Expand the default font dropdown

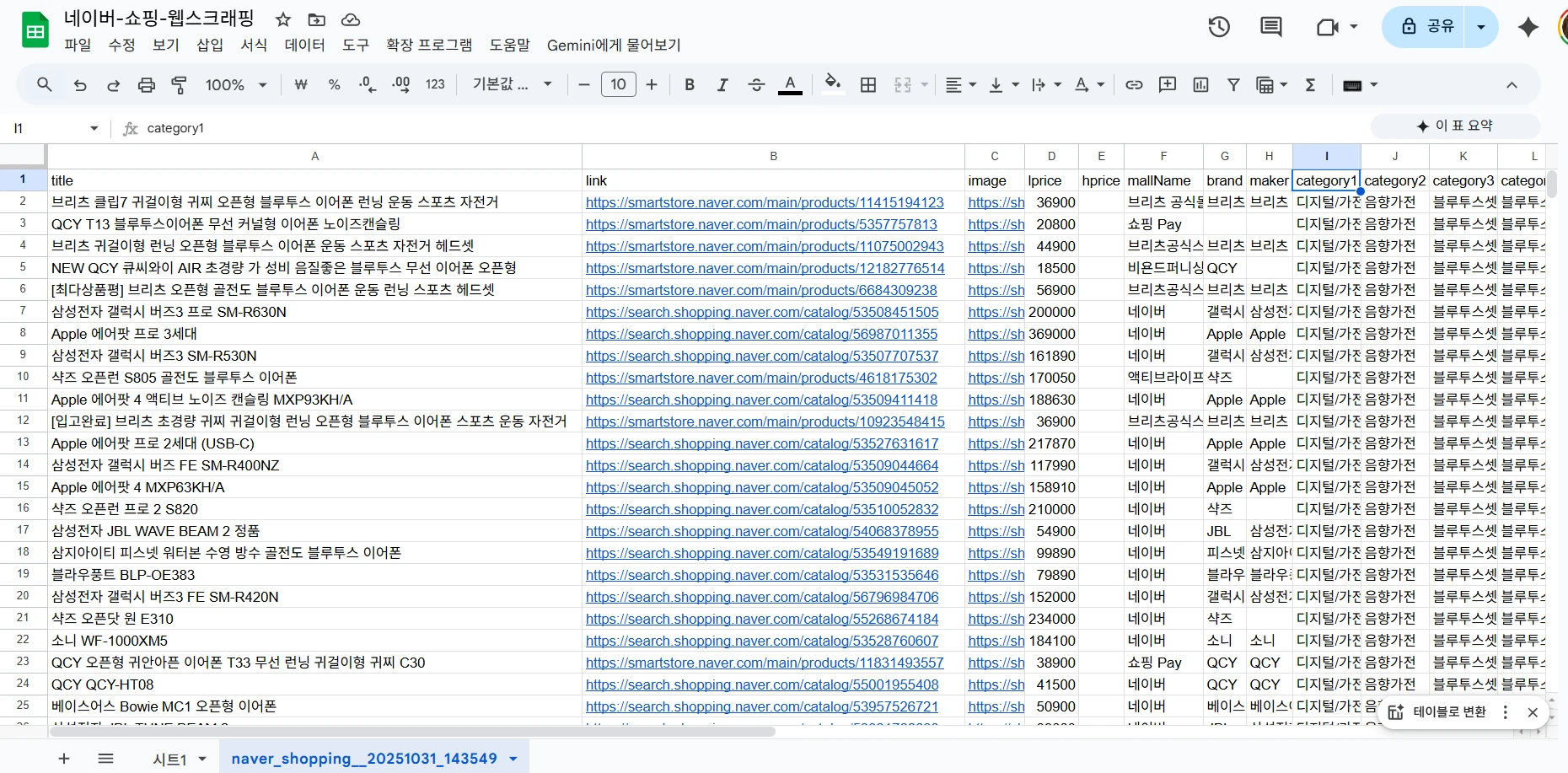(x=513, y=85)
